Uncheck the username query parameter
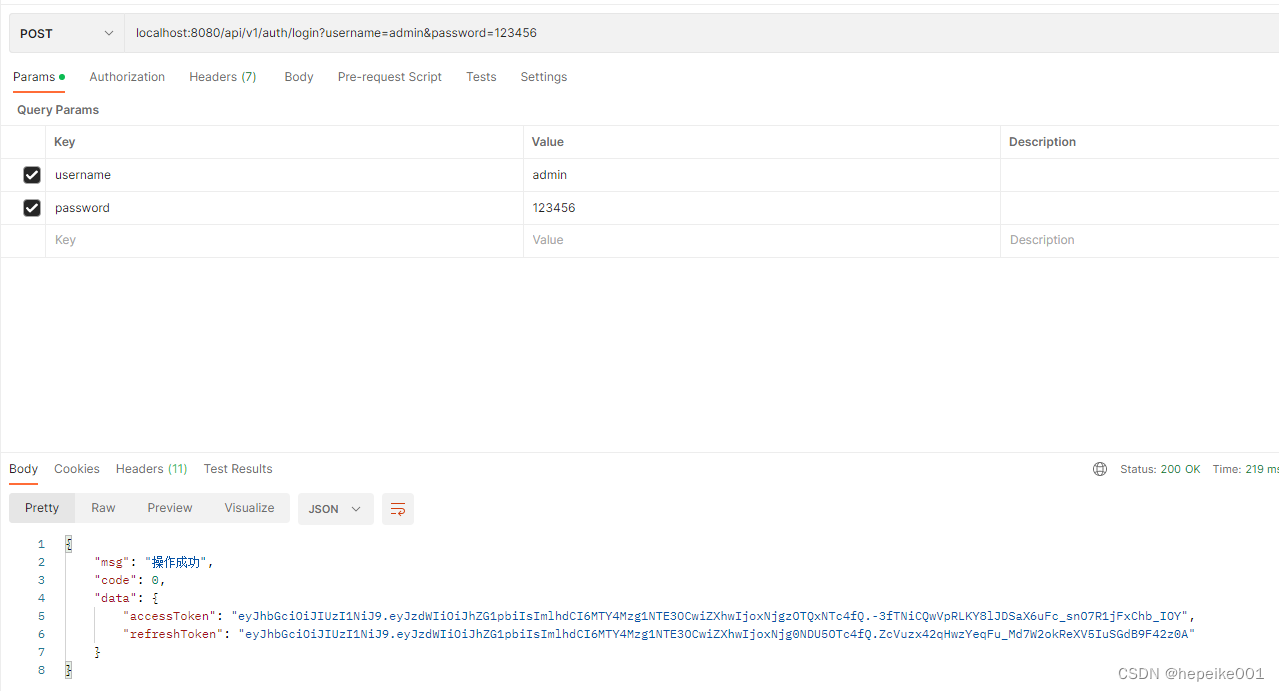 click(31, 174)
